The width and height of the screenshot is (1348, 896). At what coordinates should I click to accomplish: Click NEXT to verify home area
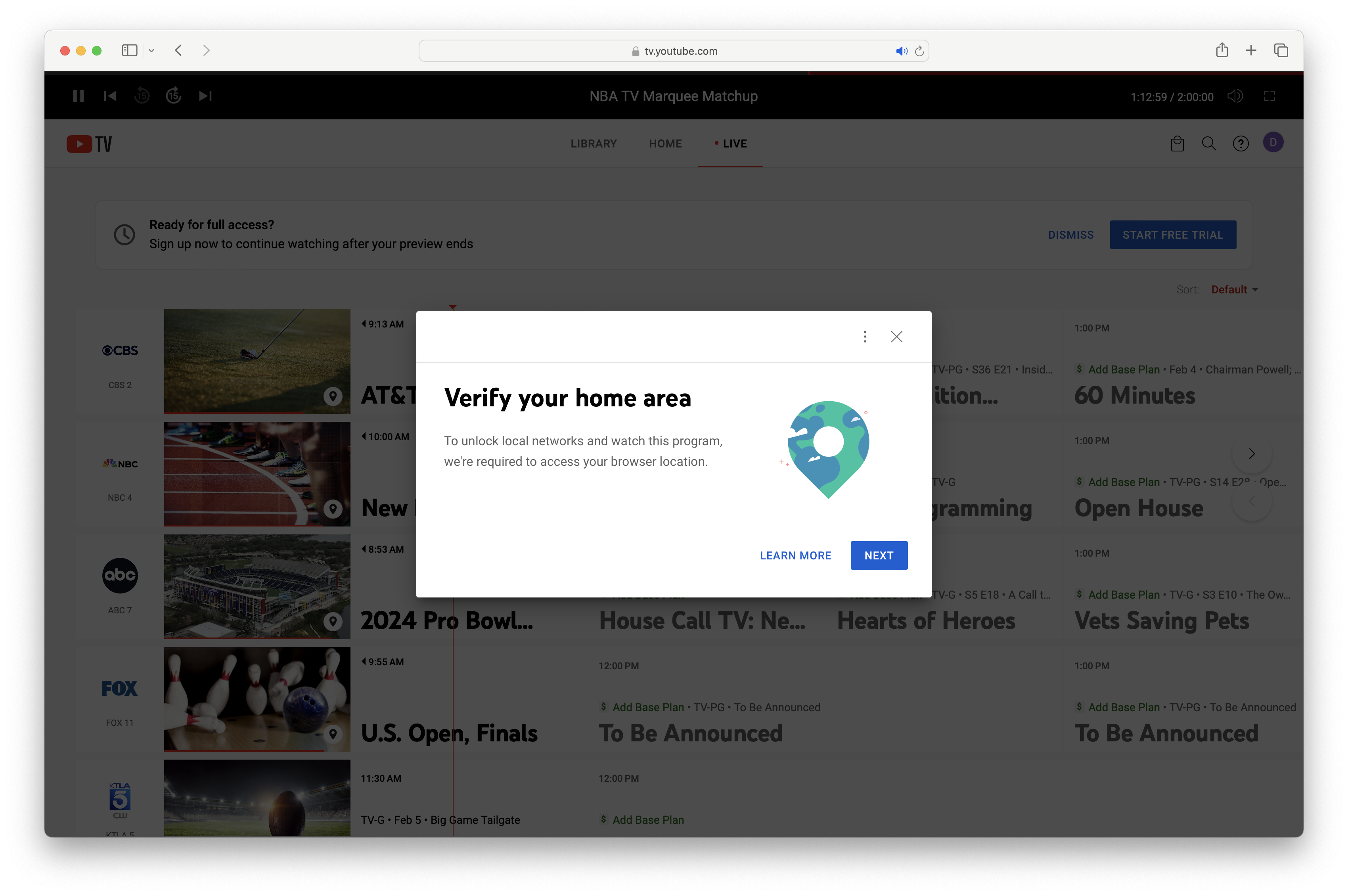pyautogui.click(x=879, y=555)
